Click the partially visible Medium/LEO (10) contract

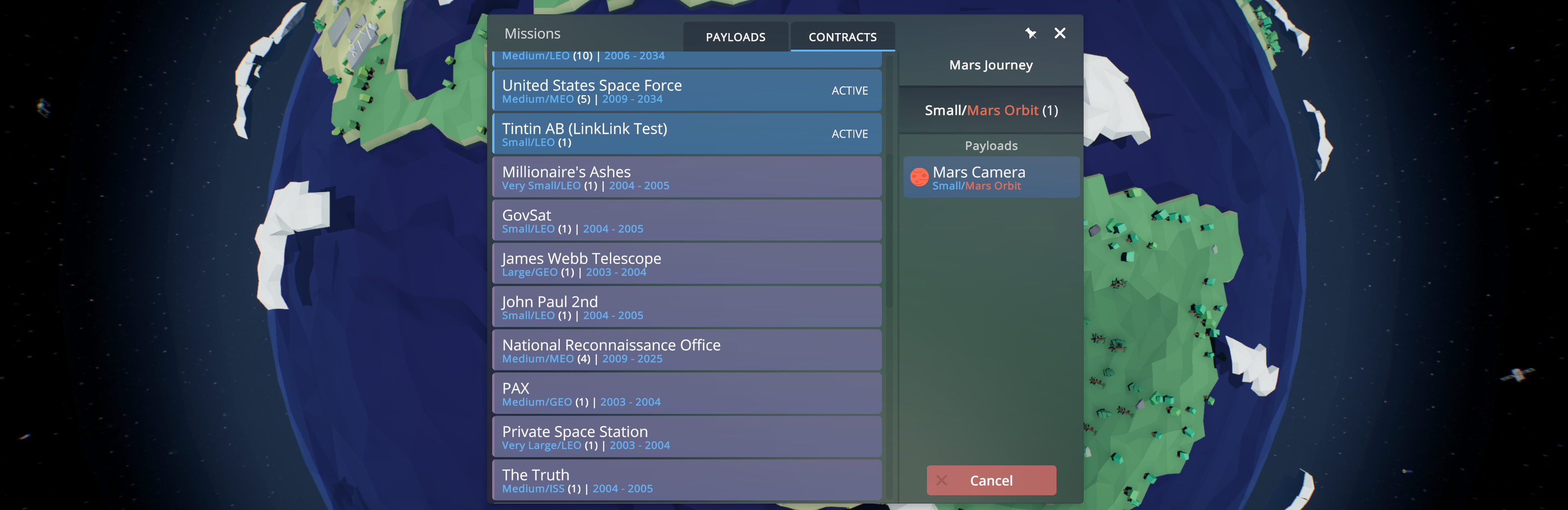(x=687, y=59)
